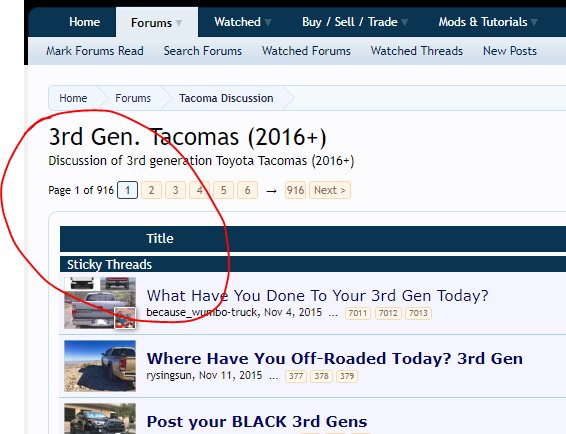566x434 pixels.
Task: Jump to last page 916
Action: (295, 190)
